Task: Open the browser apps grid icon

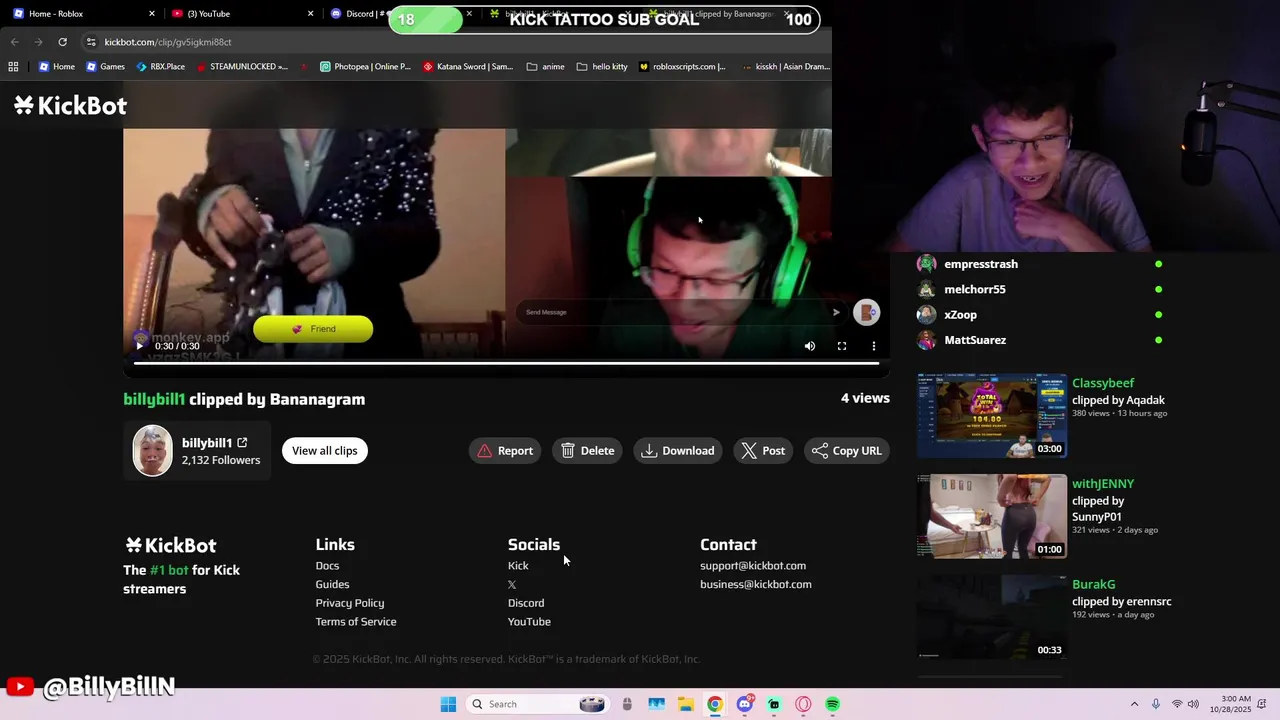Action: click(13, 67)
